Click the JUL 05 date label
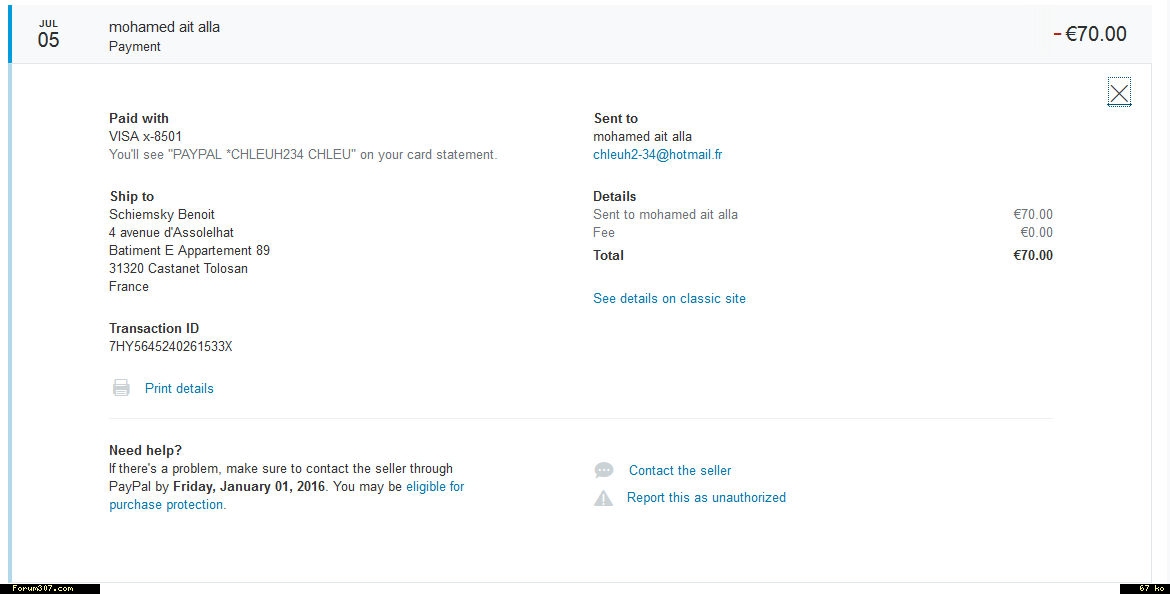This screenshot has width=1170, height=594. (48, 35)
